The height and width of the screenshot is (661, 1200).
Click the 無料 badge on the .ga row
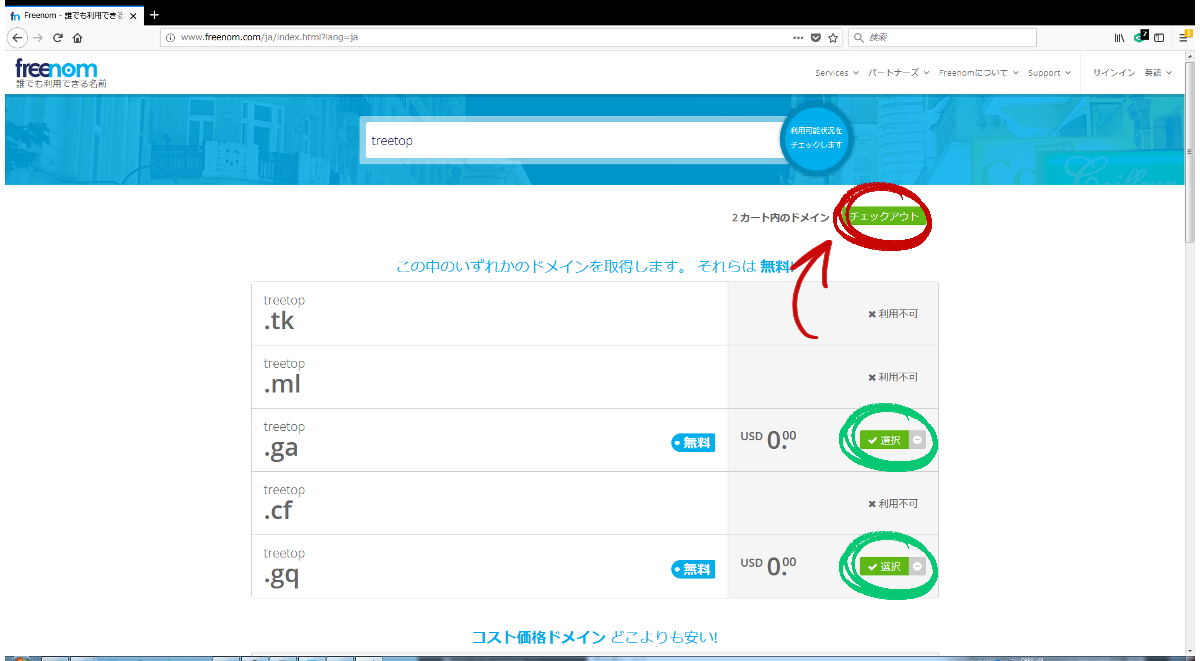(693, 442)
